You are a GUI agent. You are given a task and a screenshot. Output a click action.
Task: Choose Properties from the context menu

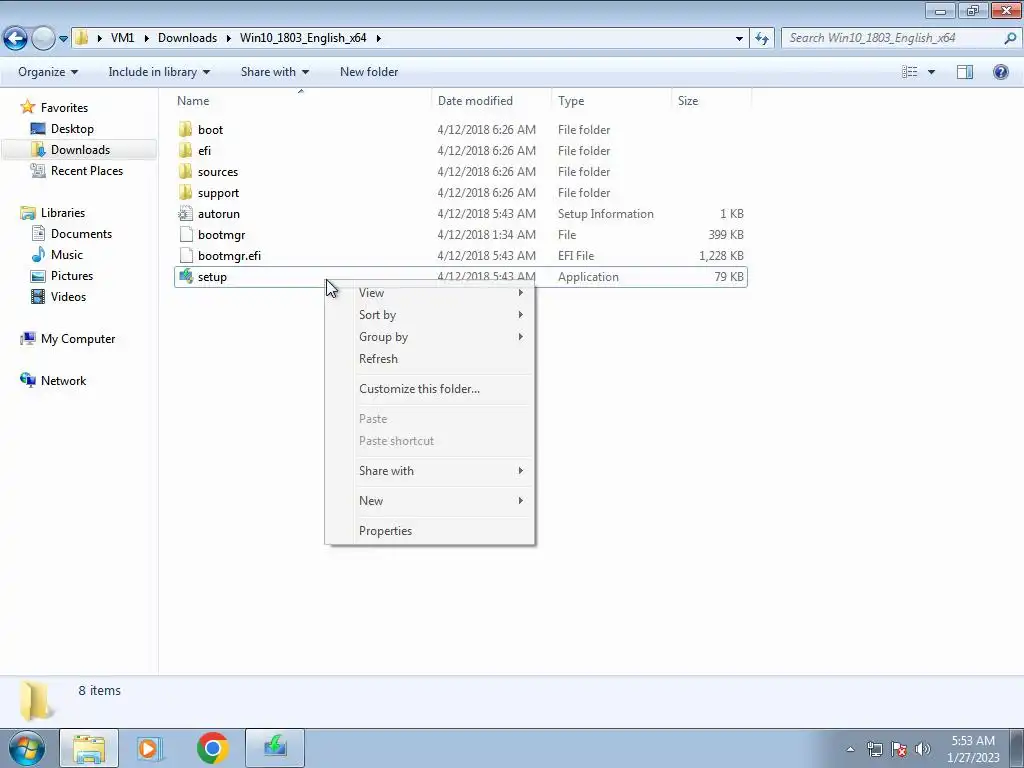[x=430, y=531]
